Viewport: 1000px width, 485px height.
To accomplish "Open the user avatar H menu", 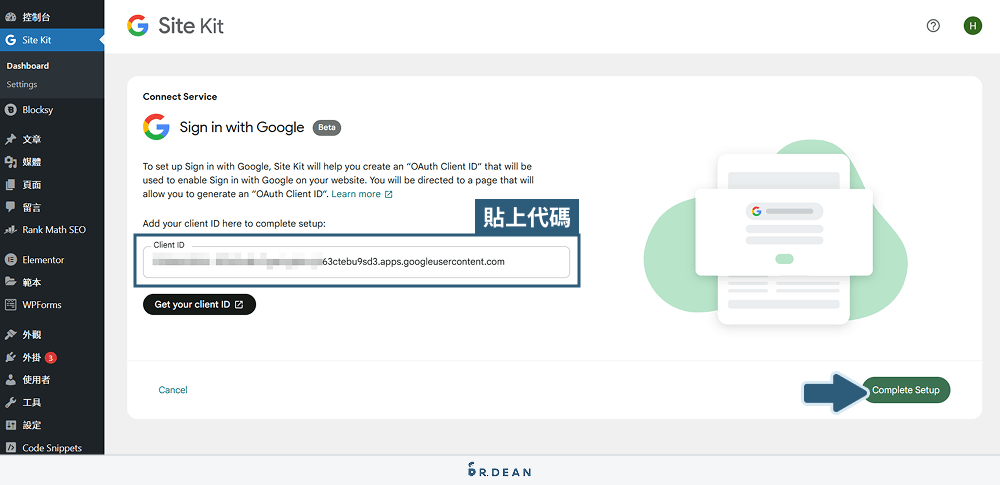I will (x=973, y=26).
